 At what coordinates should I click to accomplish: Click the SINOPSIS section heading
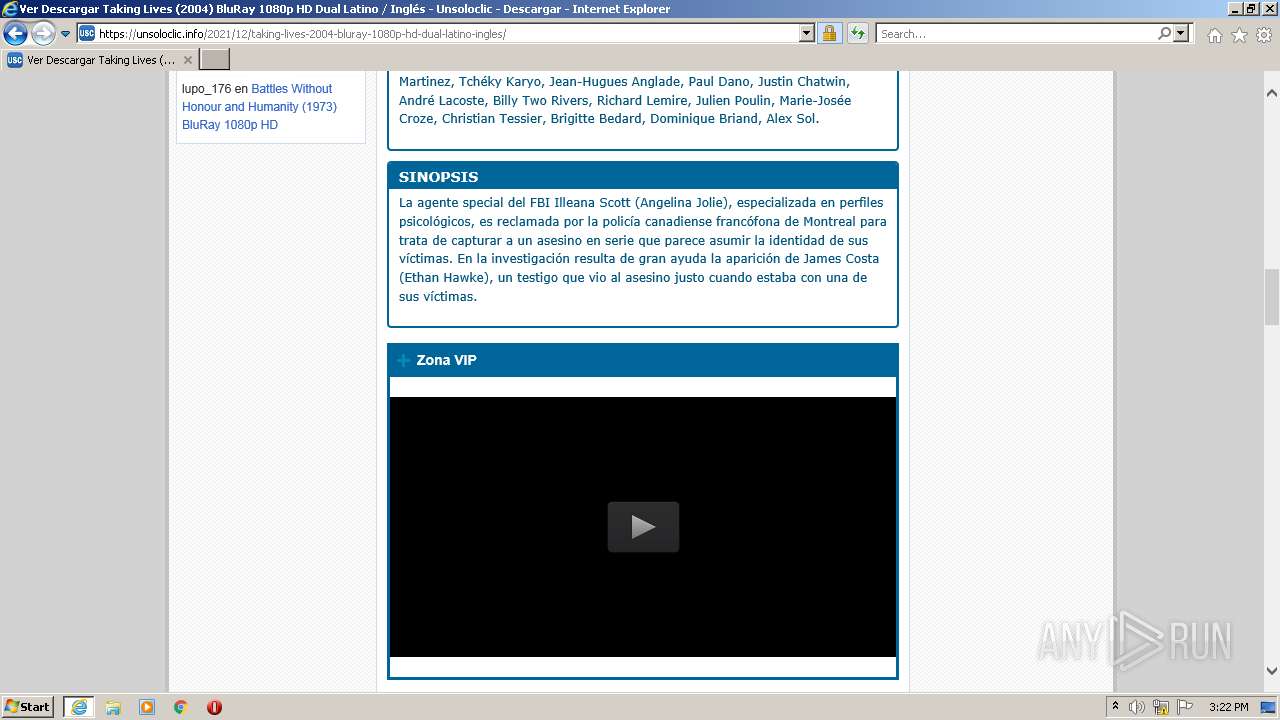(x=438, y=177)
